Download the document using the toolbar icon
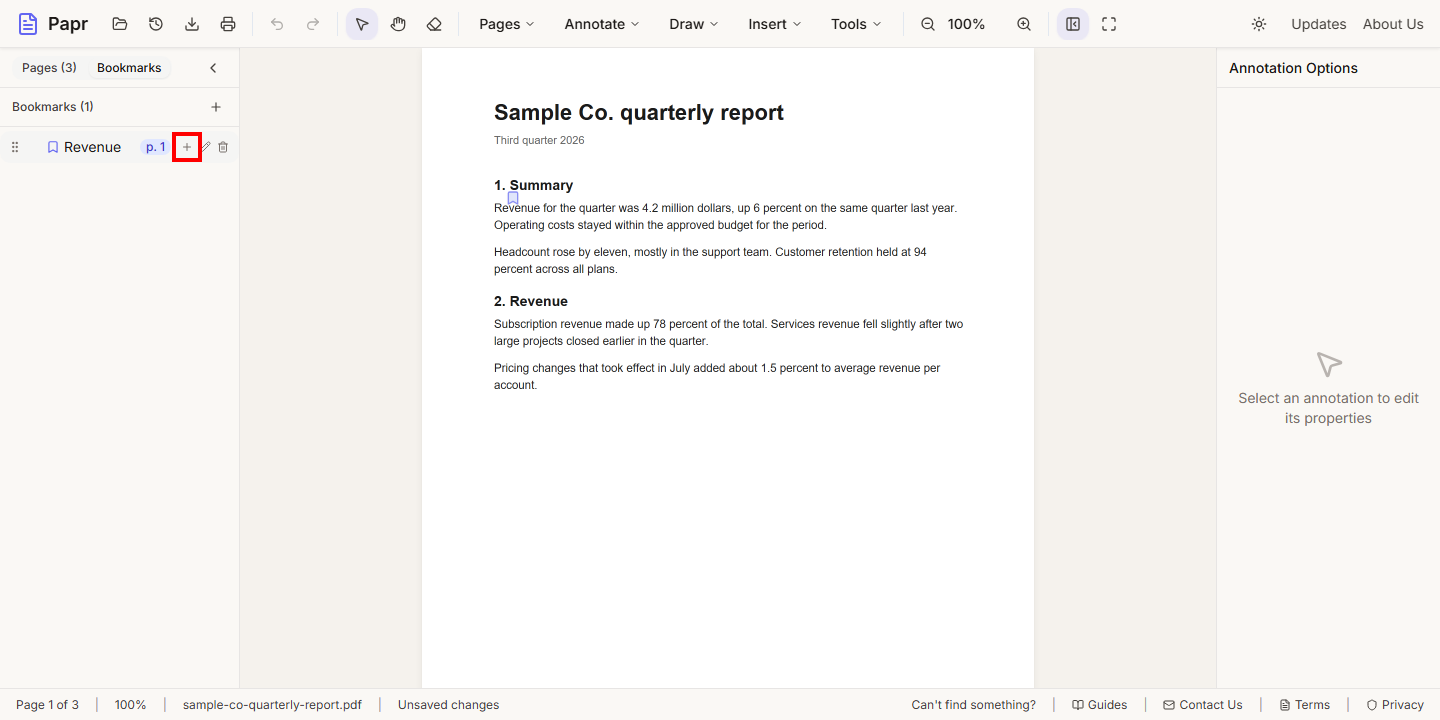Screen dimensions: 1440x720 pyautogui.click(x=192, y=24)
